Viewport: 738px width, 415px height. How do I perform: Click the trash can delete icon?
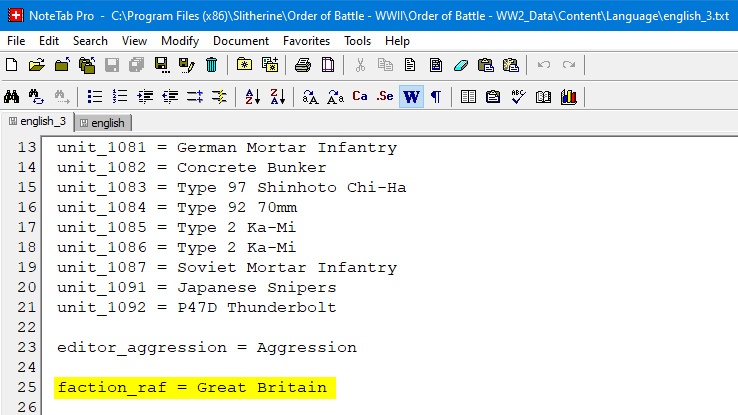tap(212, 65)
